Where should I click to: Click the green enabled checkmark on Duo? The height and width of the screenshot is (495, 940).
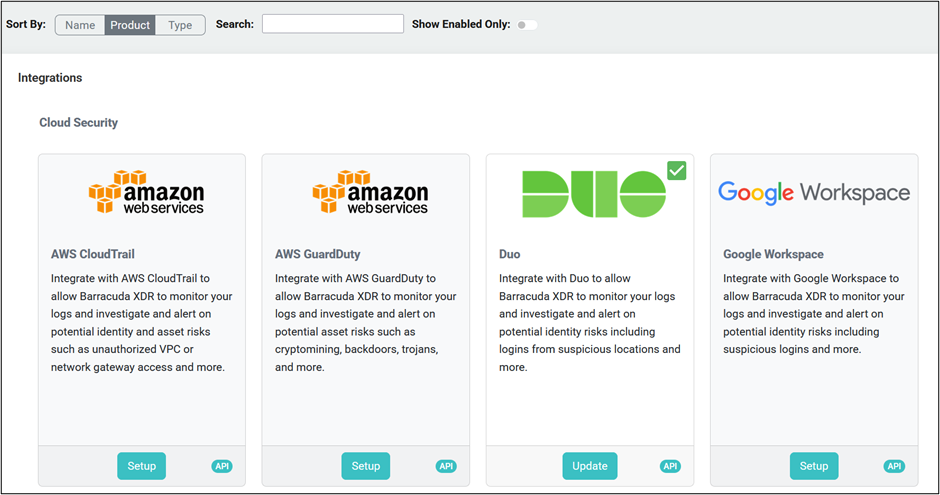(677, 171)
